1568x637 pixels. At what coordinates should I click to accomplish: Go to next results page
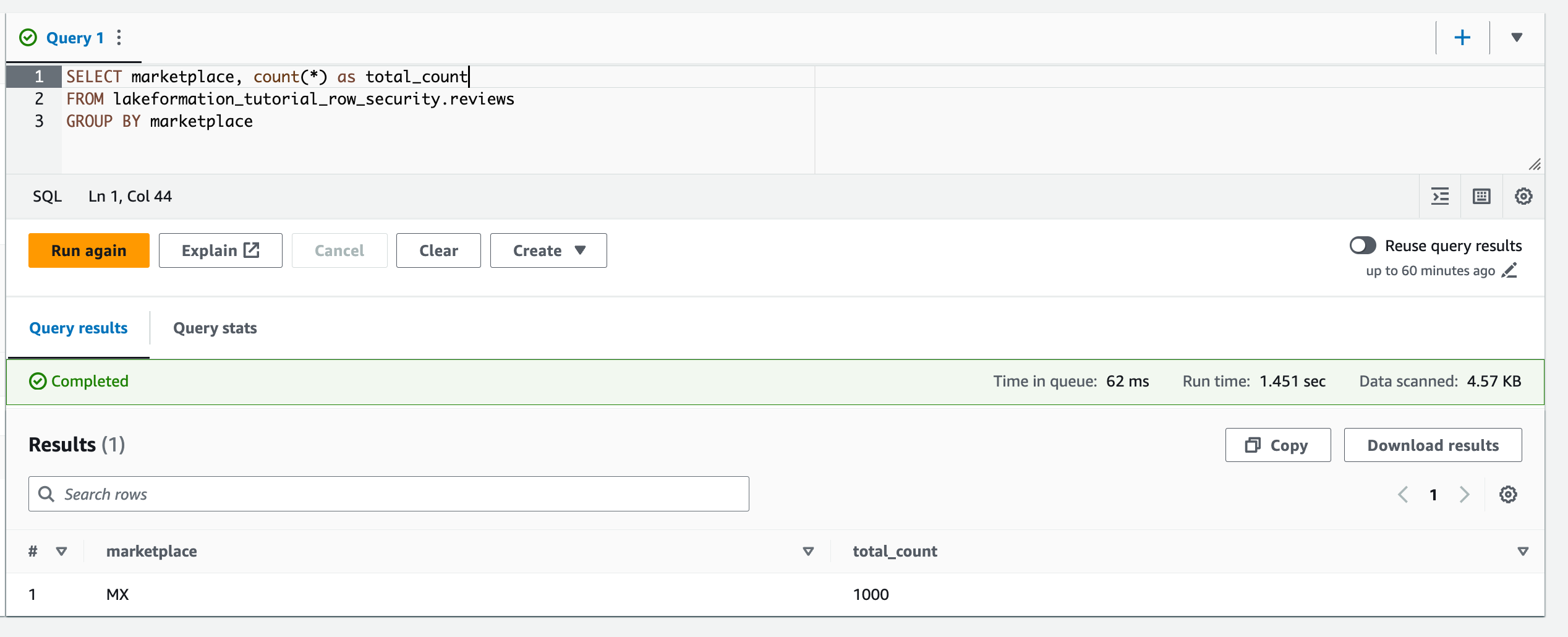(x=1464, y=495)
